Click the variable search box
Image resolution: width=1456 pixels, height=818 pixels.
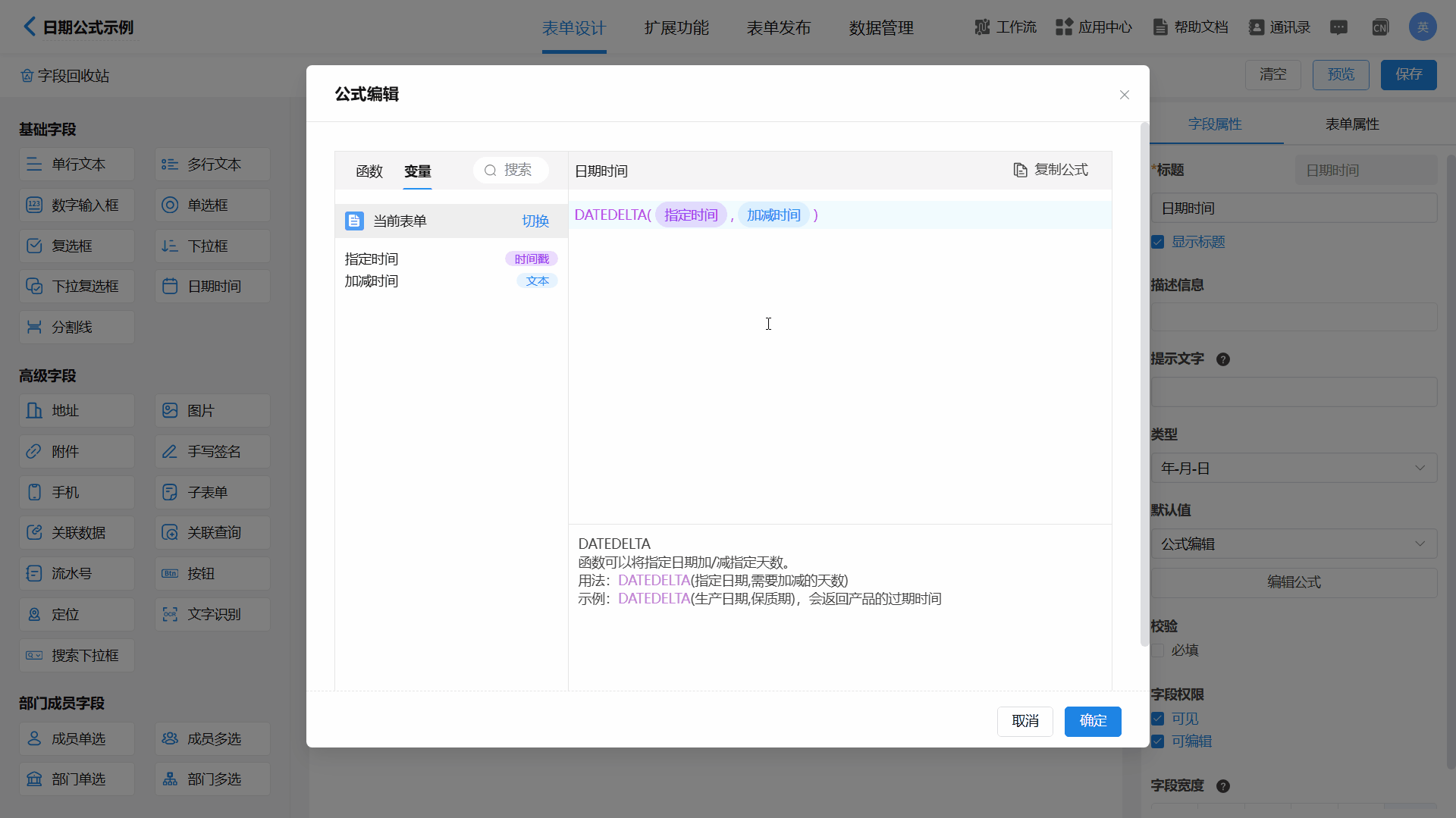point(511,171)
